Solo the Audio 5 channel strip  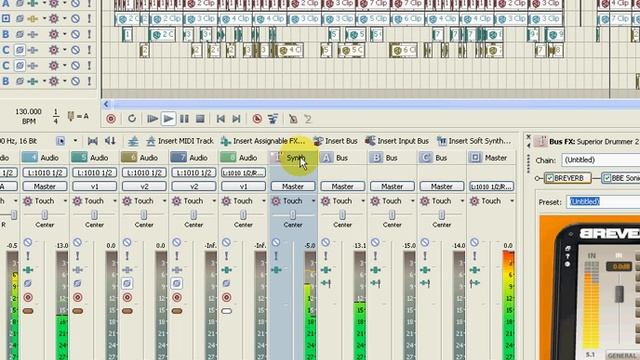78,256
